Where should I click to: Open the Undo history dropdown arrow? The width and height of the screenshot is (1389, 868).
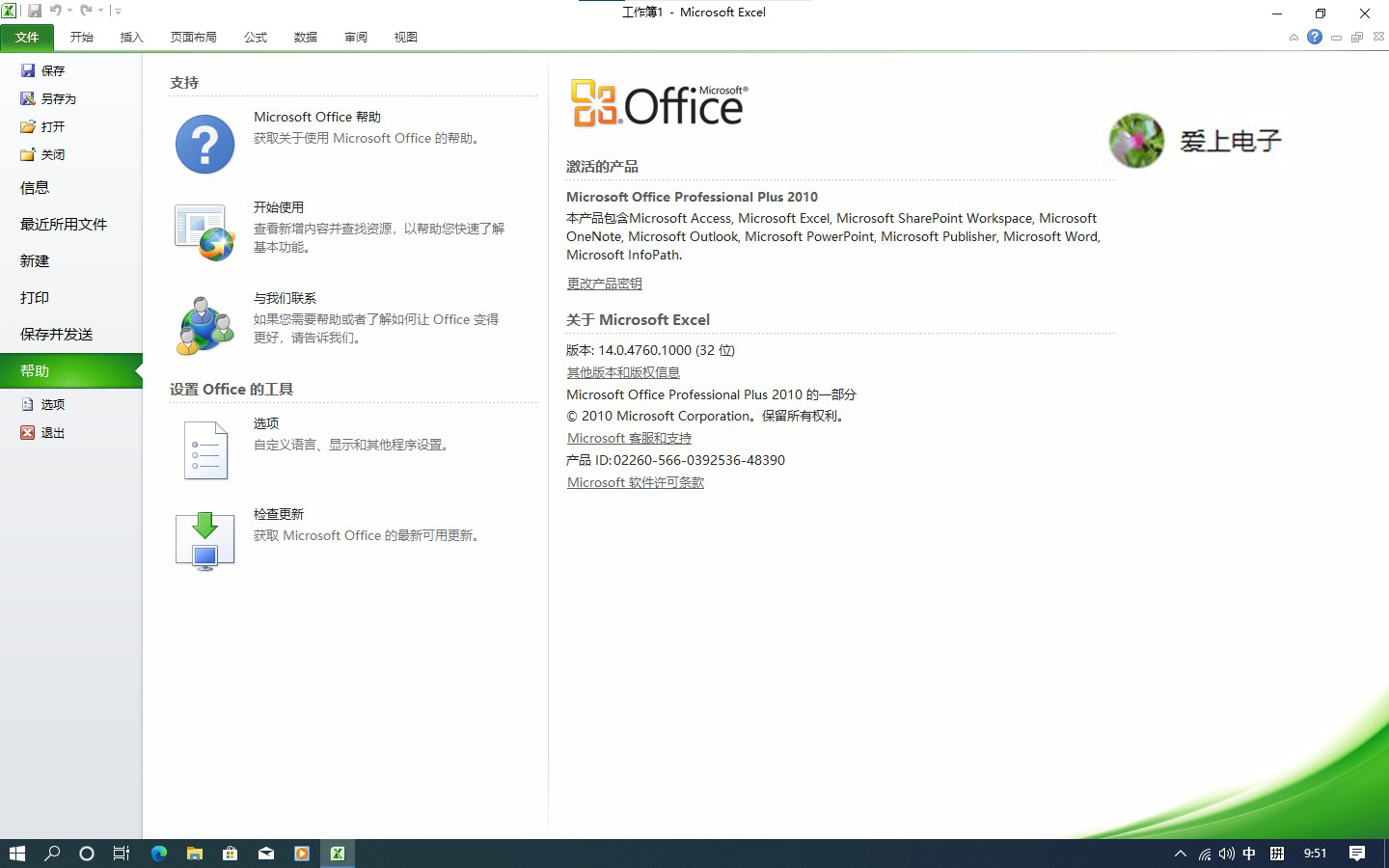pos(69,12)
